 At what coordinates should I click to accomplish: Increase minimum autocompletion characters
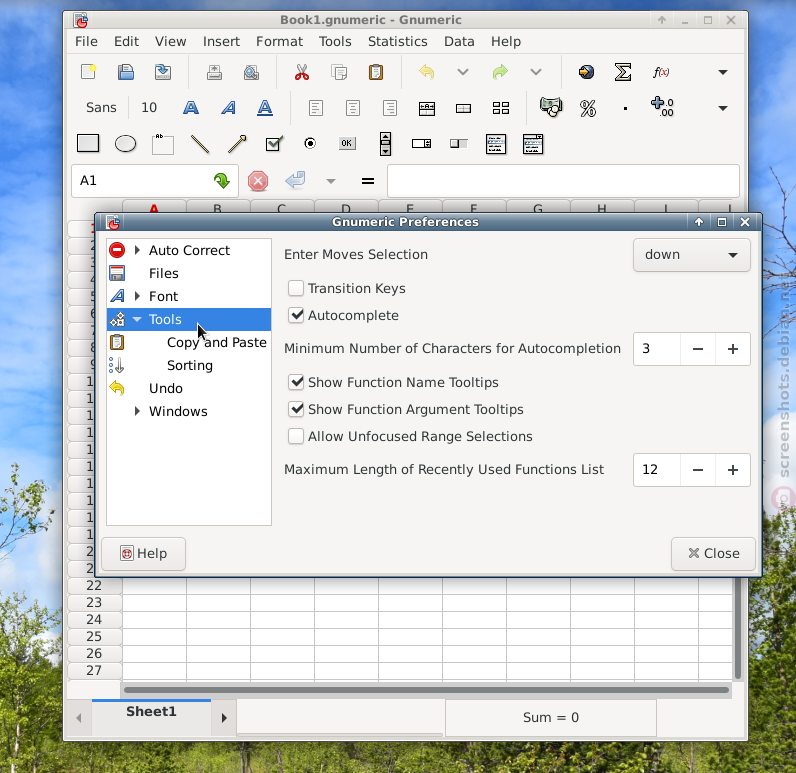pos(733,349)
